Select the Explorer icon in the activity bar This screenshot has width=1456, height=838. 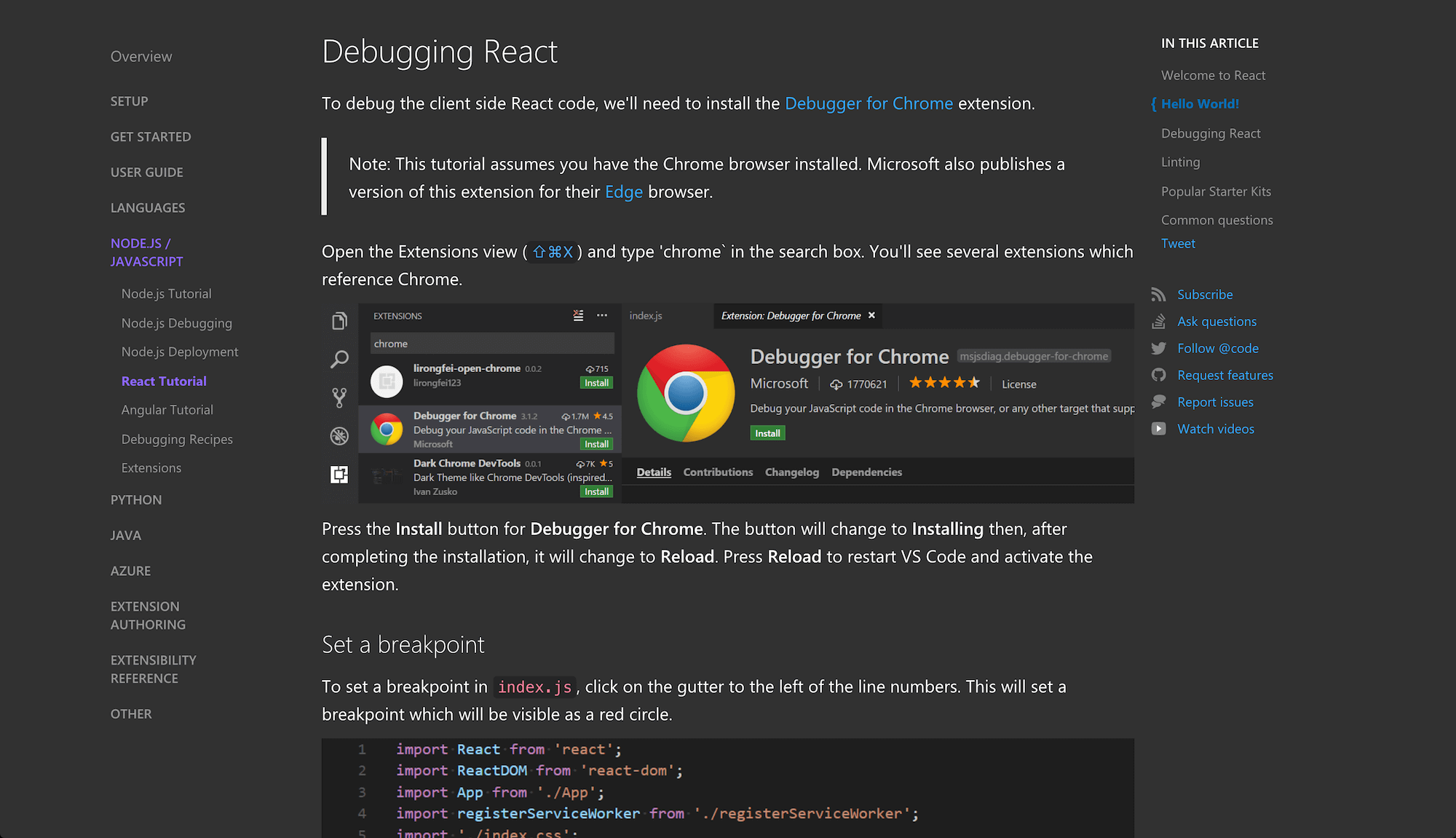(339, 320)
